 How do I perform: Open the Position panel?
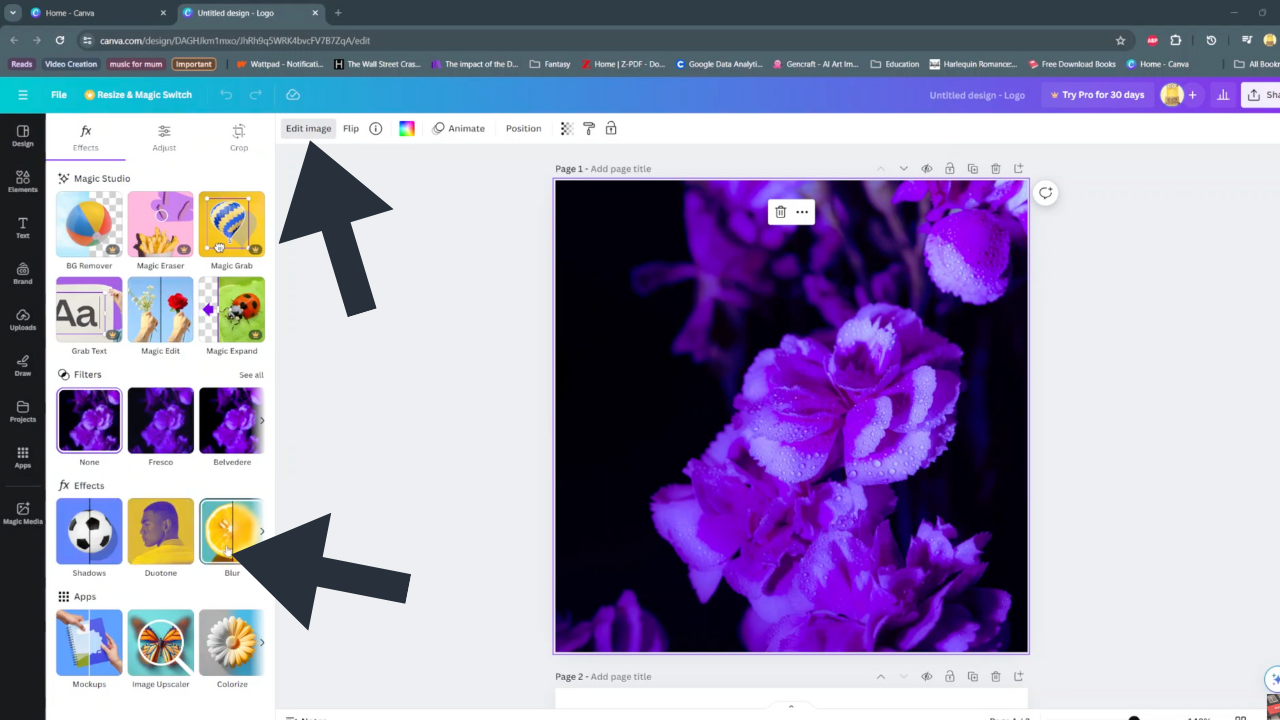pos(523,128)
